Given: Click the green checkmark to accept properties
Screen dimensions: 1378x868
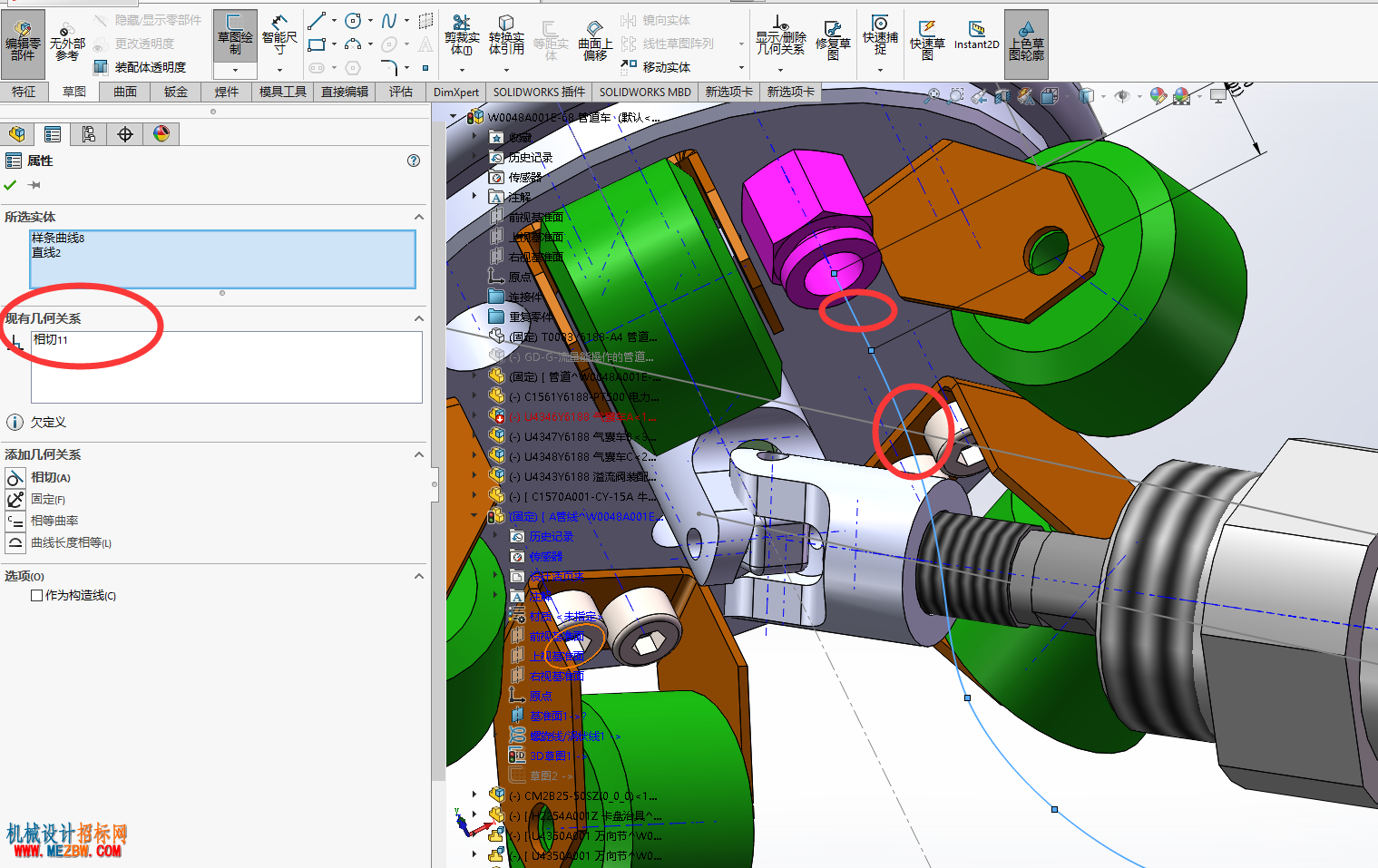Looking at the screenshot, I should pyautogui.click(x=11, y=185).
